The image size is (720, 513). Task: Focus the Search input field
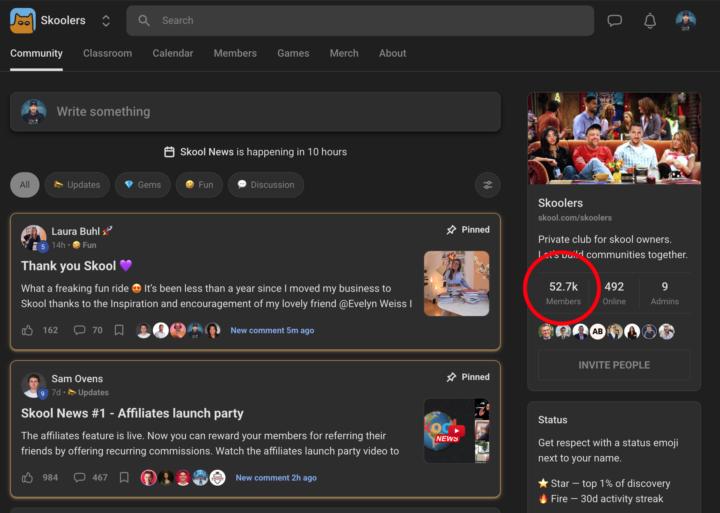(x=360, y=21)
